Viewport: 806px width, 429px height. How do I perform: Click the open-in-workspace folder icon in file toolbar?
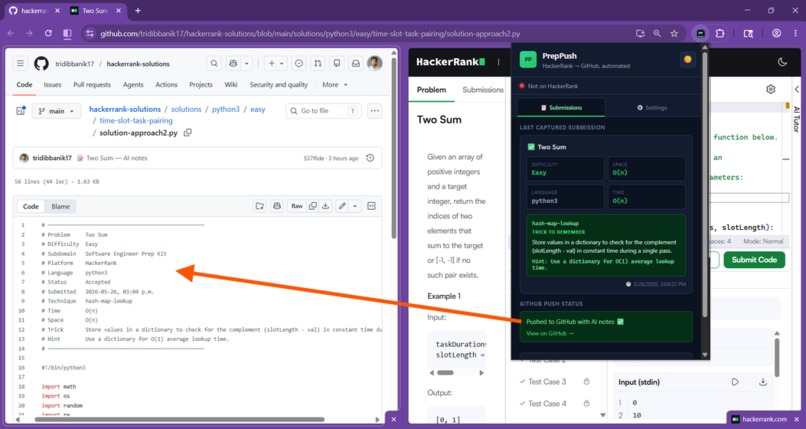point(260,206)
